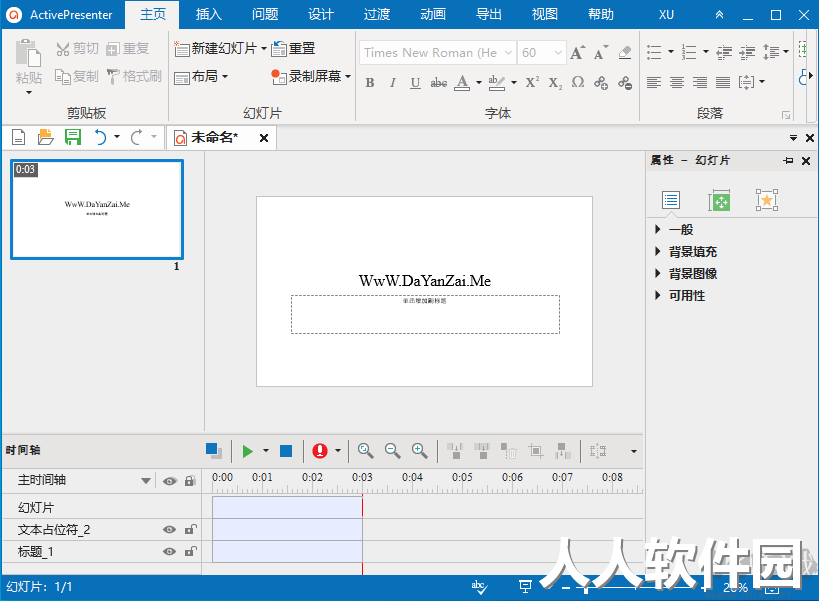
Task: Open the Interactivity star tab icon
Action: point(767,201)
